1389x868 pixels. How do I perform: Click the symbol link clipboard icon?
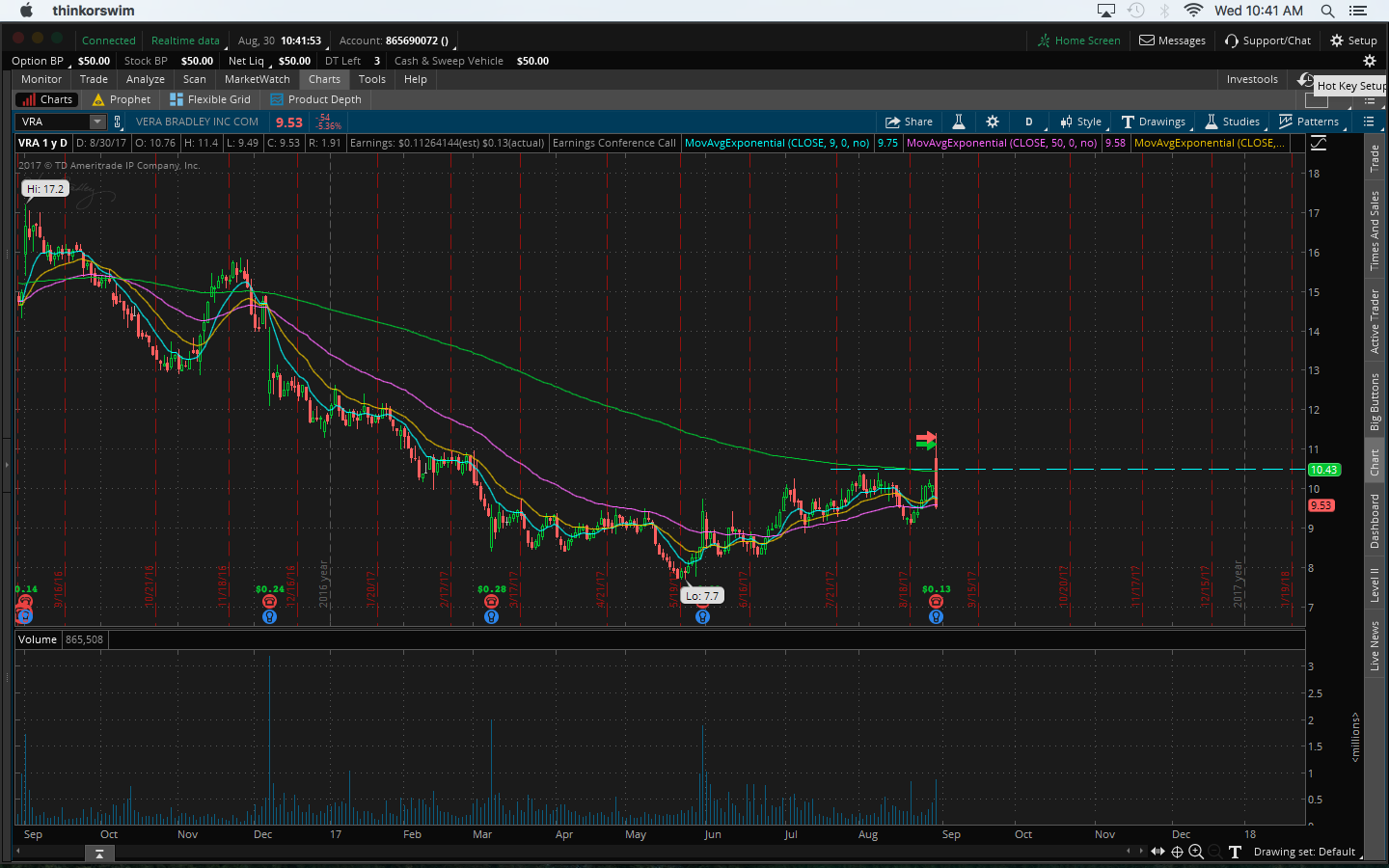click(x=118, y=122)
